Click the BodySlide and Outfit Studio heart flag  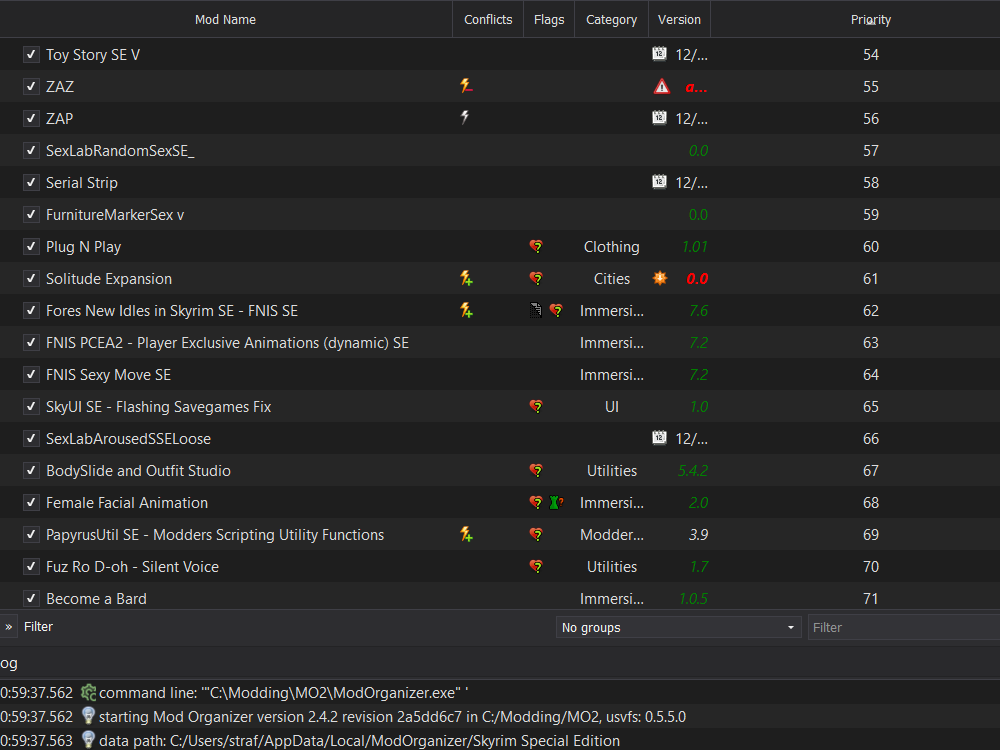536,470
